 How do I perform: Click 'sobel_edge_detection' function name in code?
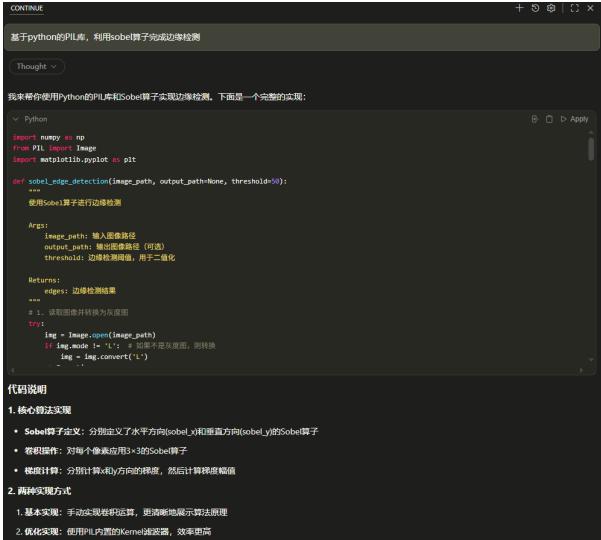[68, 181]
